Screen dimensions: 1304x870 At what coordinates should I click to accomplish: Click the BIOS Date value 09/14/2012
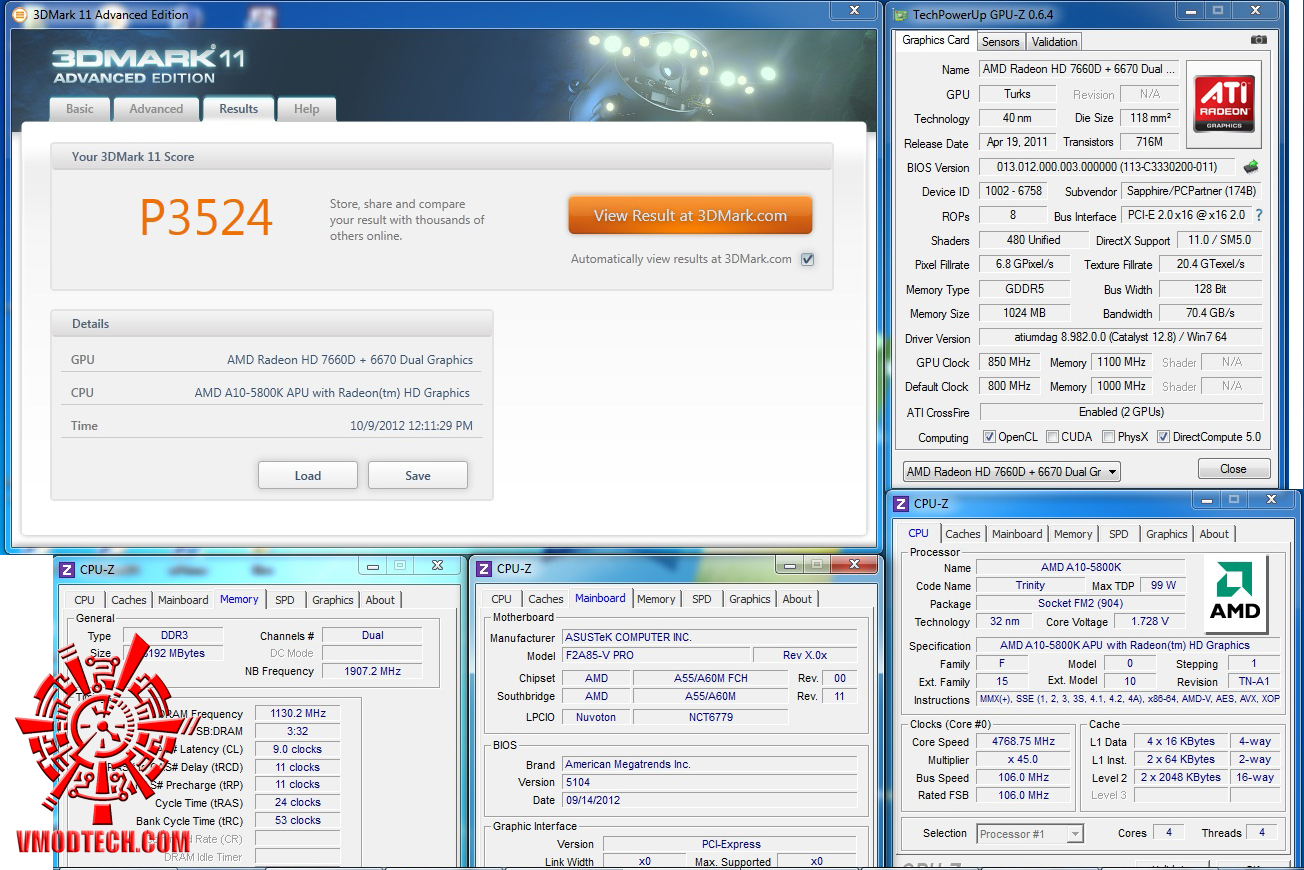[710, 800]
